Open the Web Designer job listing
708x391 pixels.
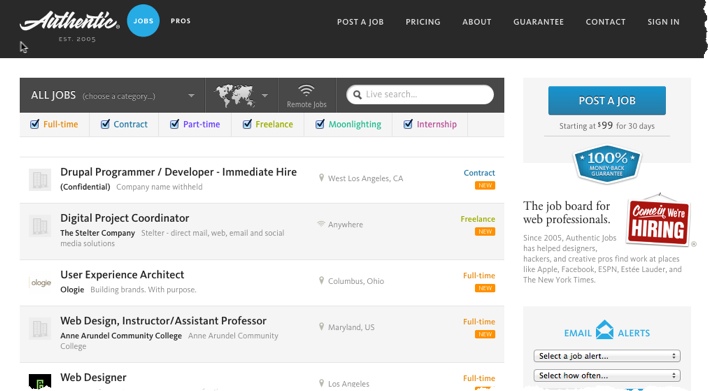coord(93,377)
